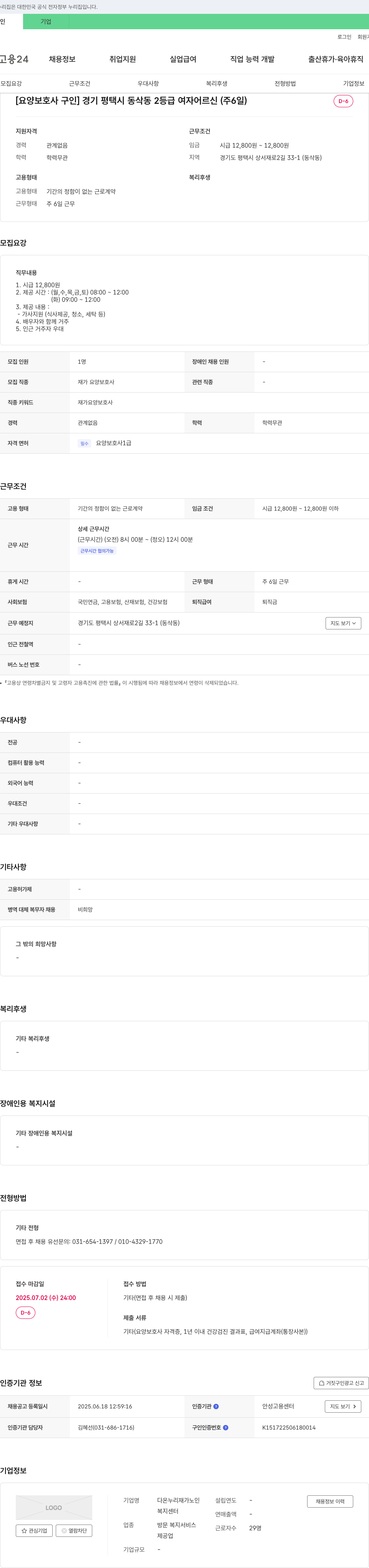Click the 업종 value 방문 복지서비스 제공업
The image size is (369, 1568).
pos(176,1530)
